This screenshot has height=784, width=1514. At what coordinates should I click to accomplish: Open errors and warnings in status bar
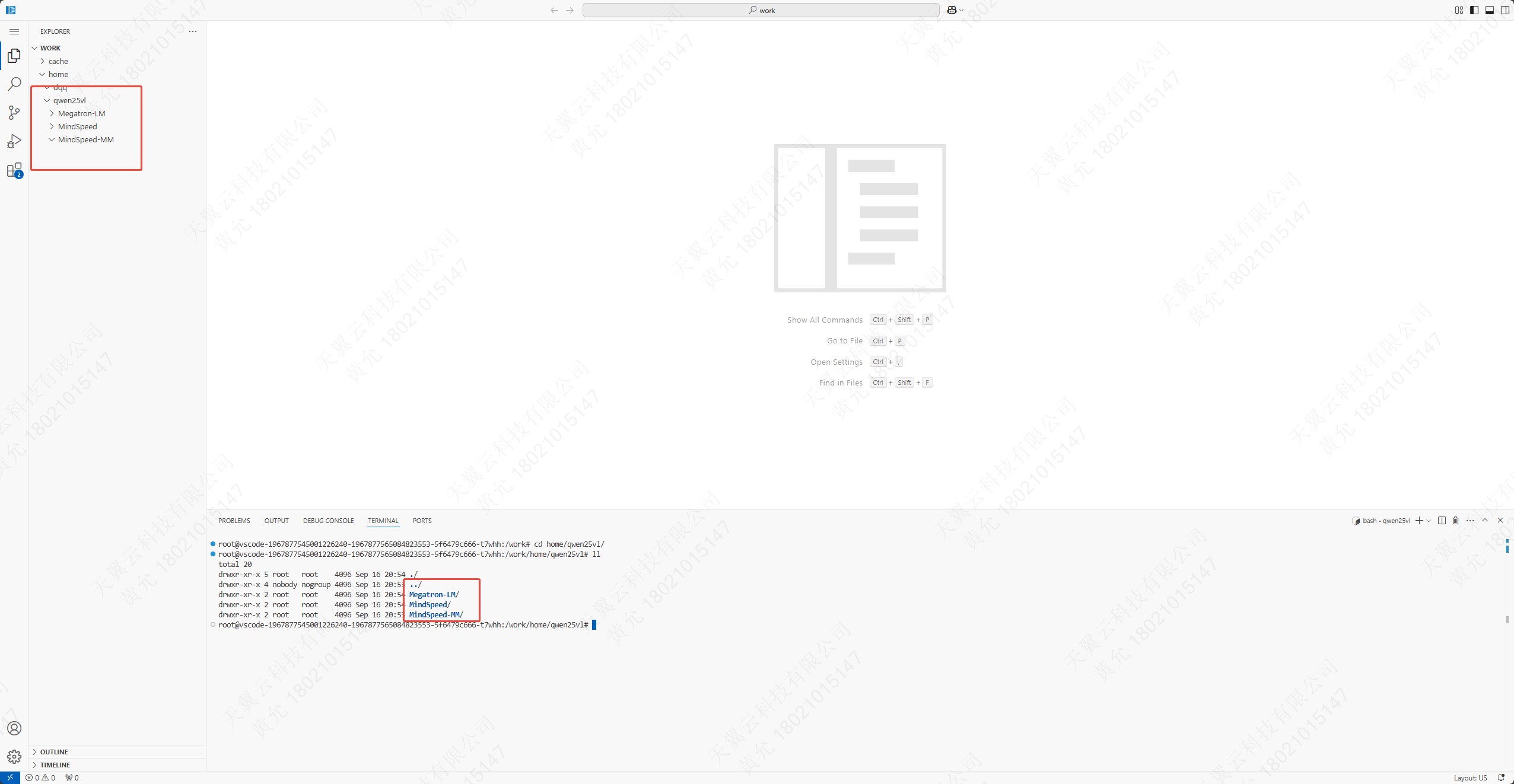click(x=40, y=777)
